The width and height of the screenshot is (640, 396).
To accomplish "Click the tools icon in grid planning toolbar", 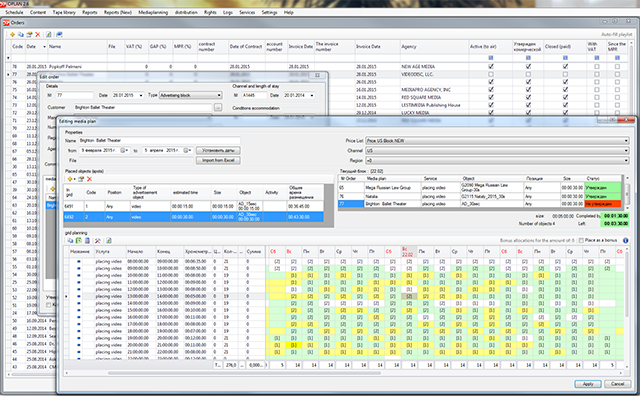I will click(98, 240).
